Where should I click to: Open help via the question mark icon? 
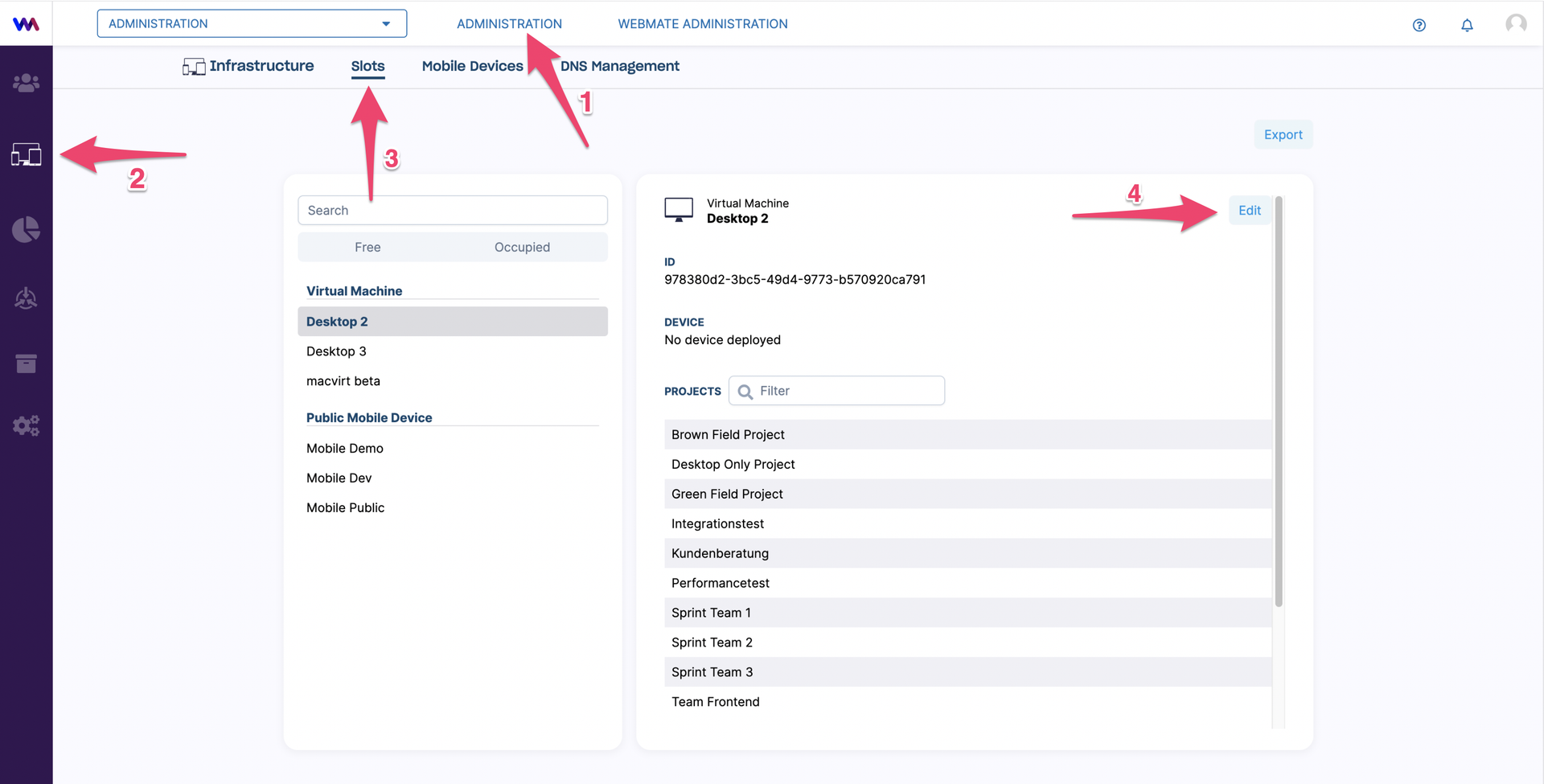coord(1419,25)
